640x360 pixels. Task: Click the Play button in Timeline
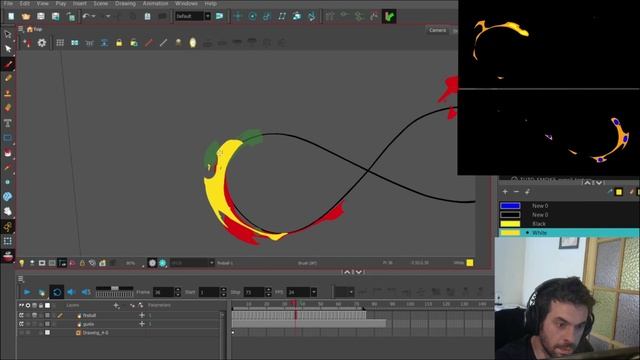pos(27,292)
